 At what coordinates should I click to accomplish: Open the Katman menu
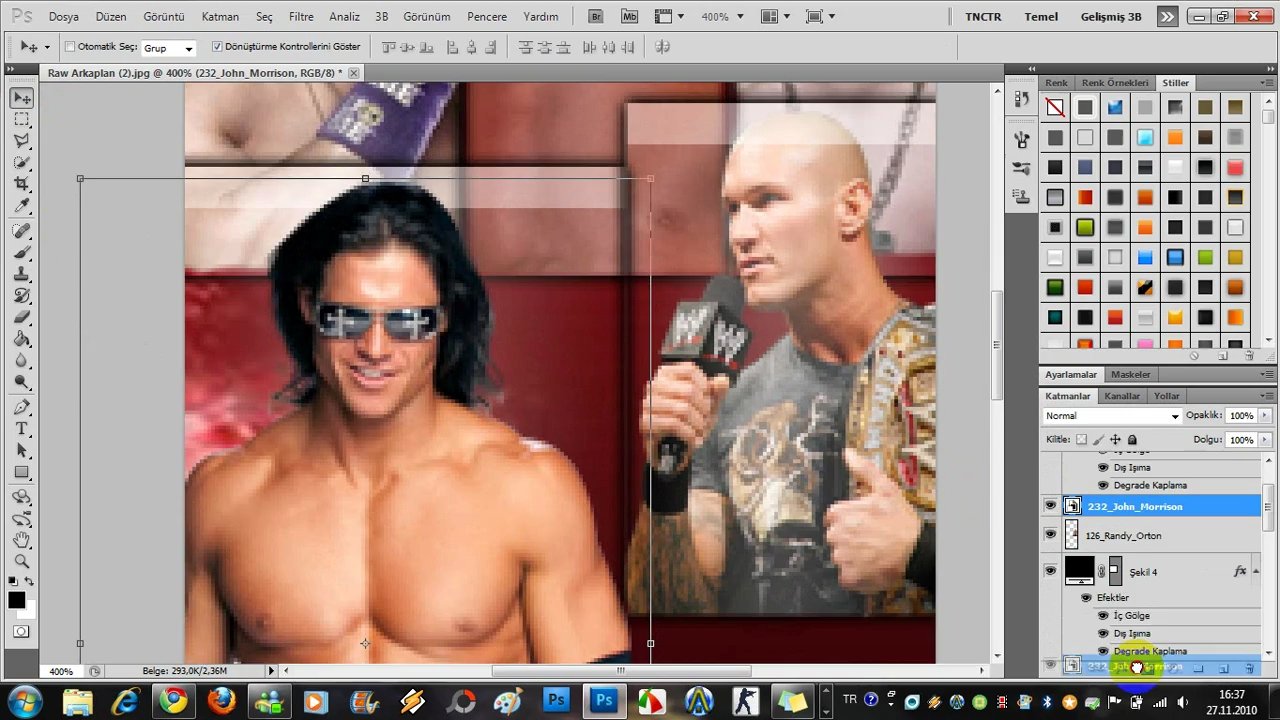click(x=220, y=17)
